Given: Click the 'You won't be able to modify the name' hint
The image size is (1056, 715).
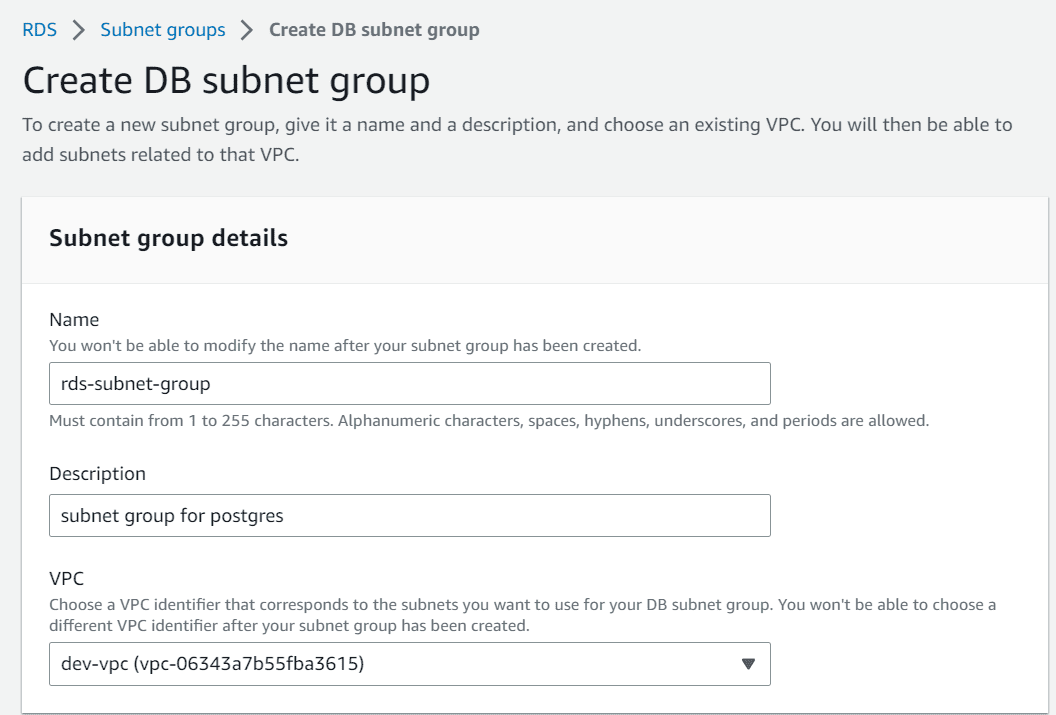Looking at the screenshot, I should [345, 345].
